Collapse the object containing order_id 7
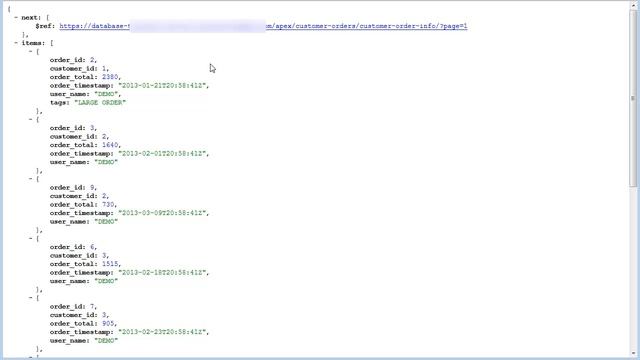This screenshot has width=640, height=360. tap(31, 298)
